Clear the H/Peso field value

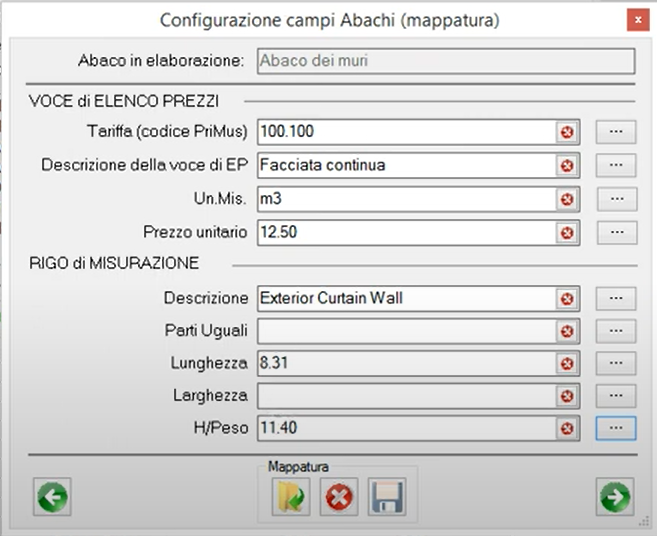coord(567,428)
